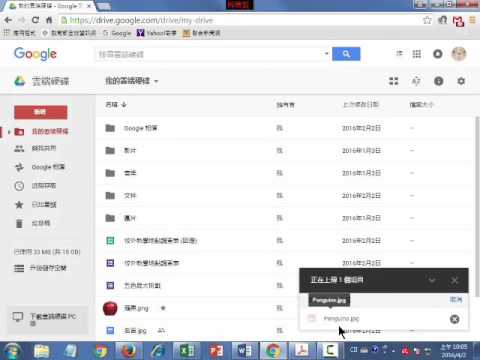Open Excel from the taskbar
The height and width of the screenshot is (360, 480).
(x=187, y=351)
